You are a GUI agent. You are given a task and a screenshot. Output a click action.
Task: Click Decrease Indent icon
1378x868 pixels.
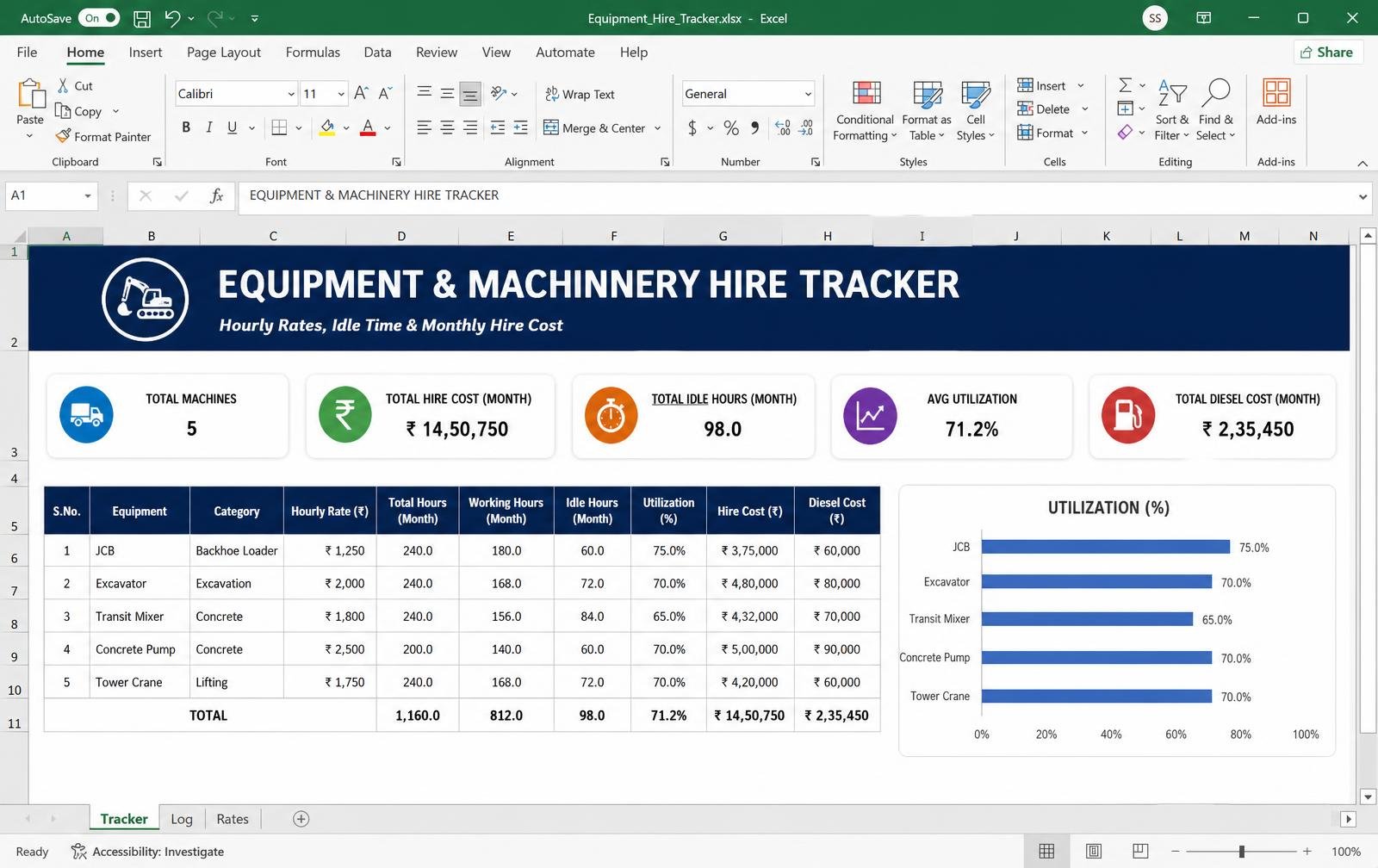(x=498, y=127)
